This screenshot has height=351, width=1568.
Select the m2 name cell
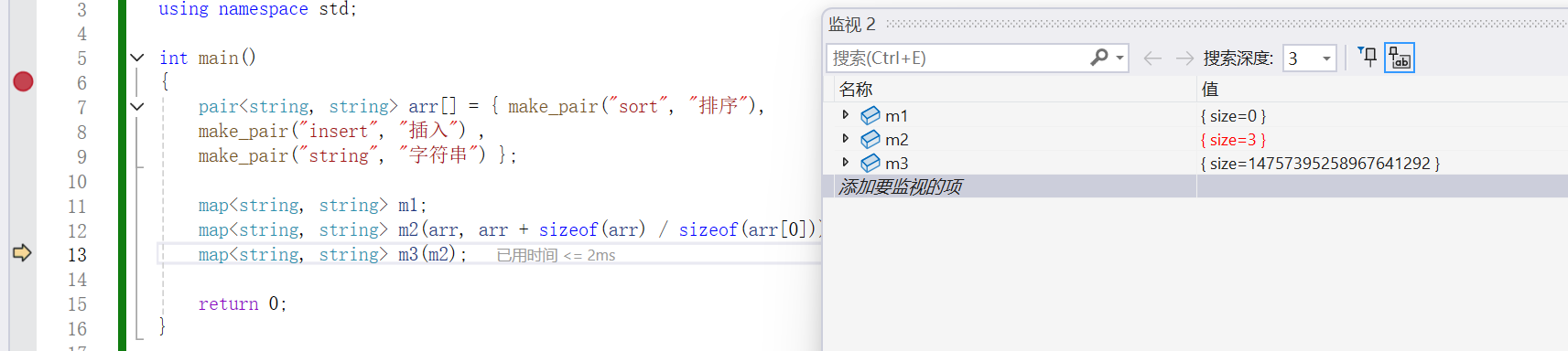[x=896, y=139]
